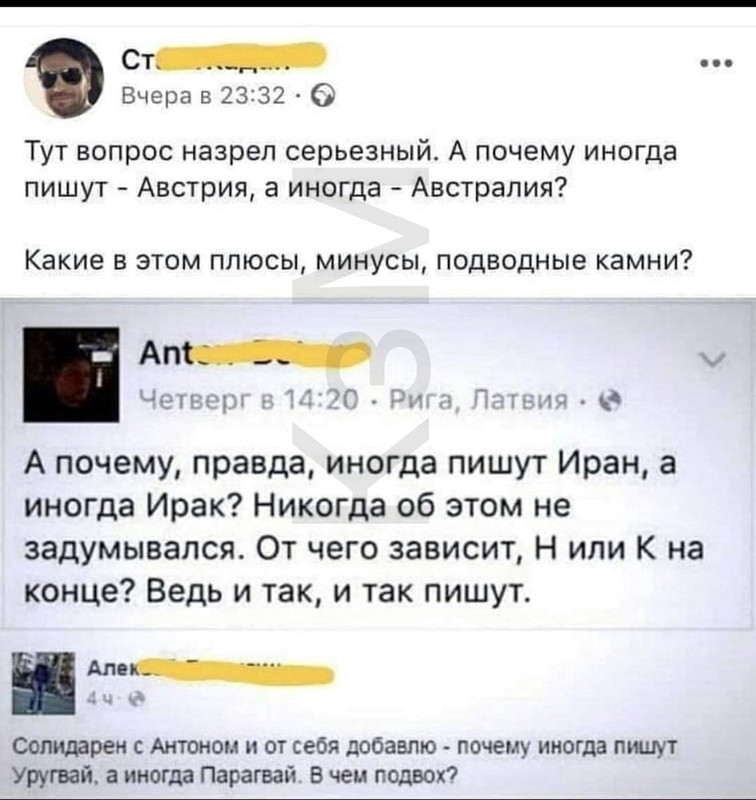Open the street-photo avatar of the Алек… comment
The image size is (756, 800).
43,683
